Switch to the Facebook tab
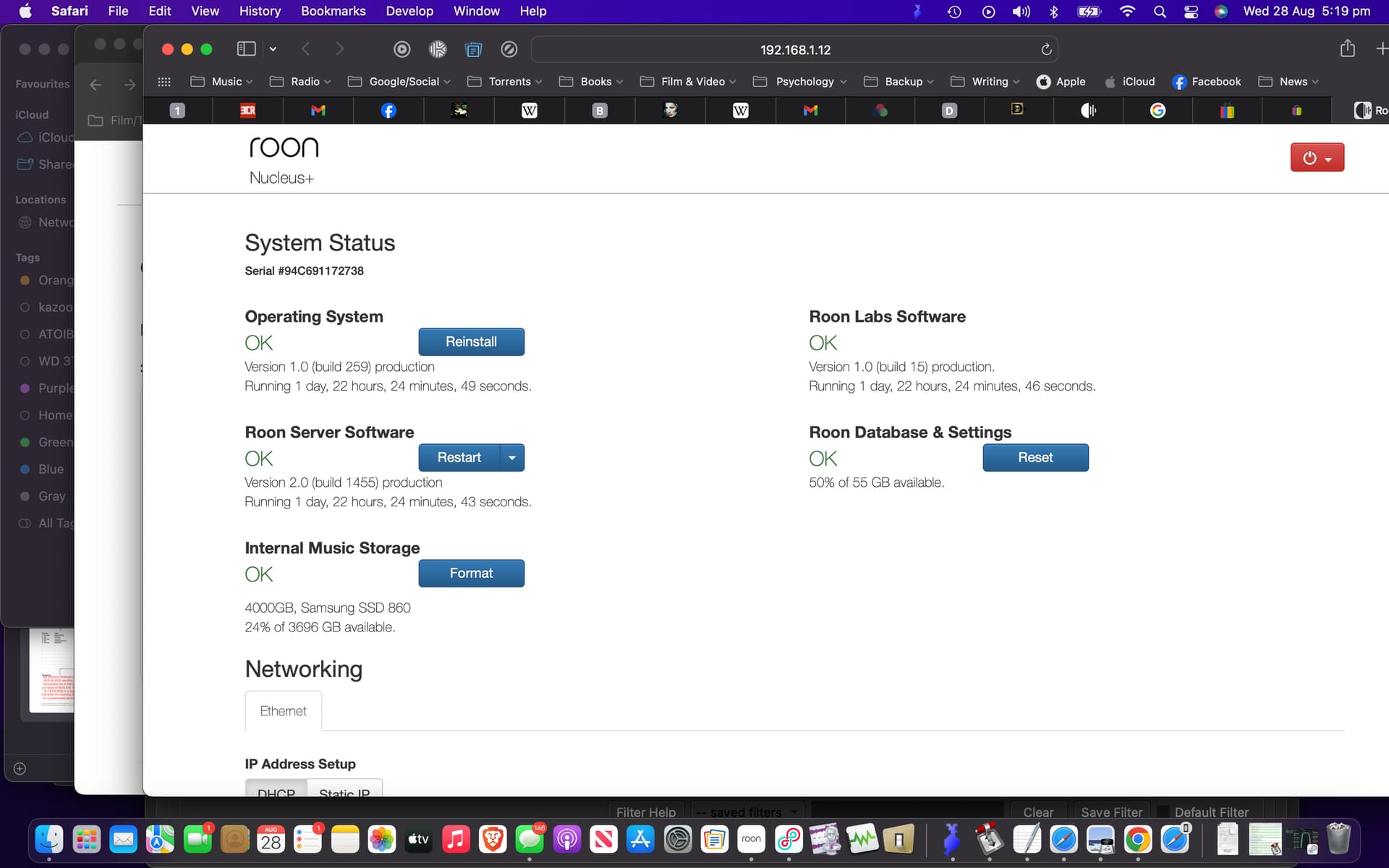The image size is (1389, 868). click(388, 110)
